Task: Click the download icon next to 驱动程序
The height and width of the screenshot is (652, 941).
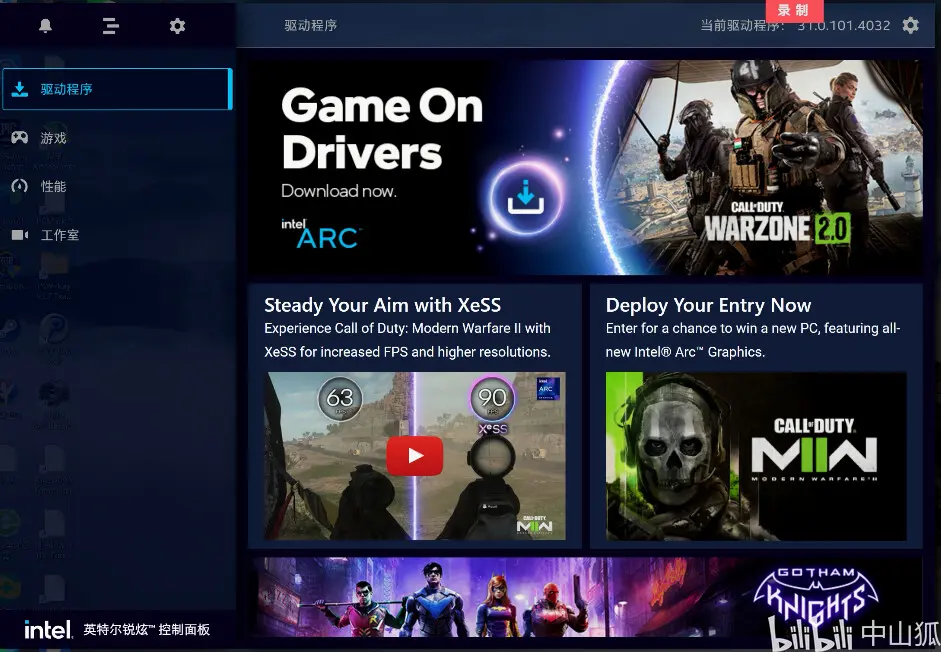Action: coord(20,89)
